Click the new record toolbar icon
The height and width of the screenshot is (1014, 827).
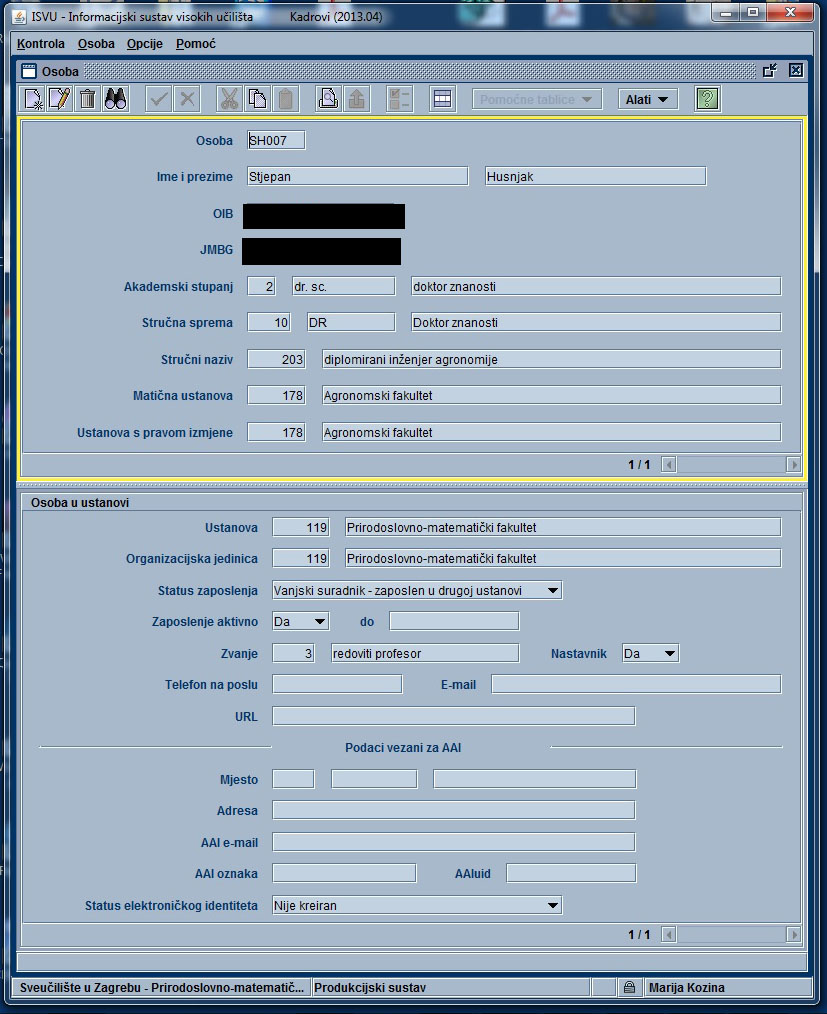pyautogui.click(x=32, y=99)
